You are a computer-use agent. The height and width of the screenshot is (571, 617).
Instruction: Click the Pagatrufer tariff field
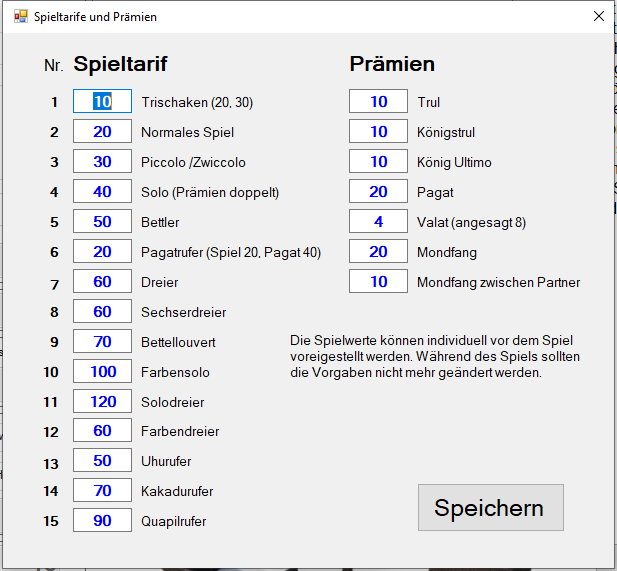(x=102, y=252)
